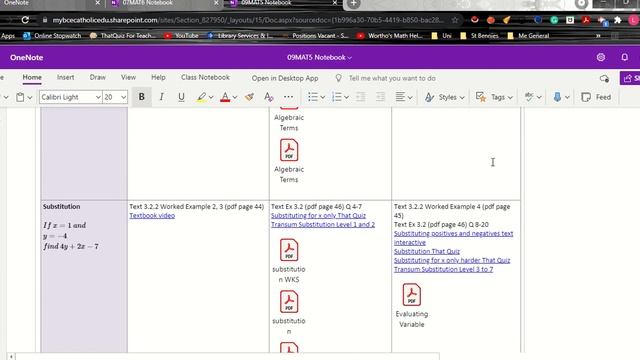640x360 pixels.
Task: Open the font name Calibri Light box
Action: click(70, 97)
